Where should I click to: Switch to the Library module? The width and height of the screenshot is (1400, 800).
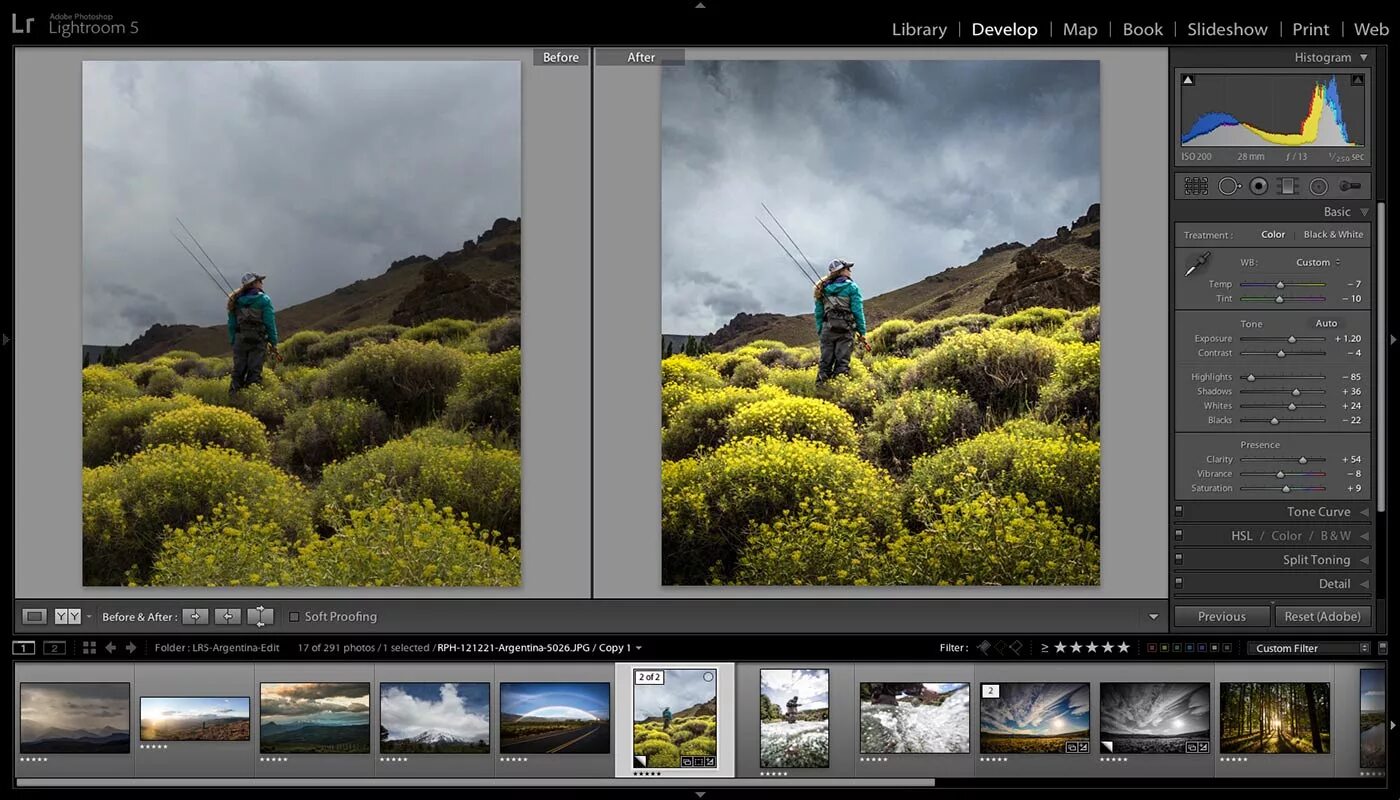point(919,29)
